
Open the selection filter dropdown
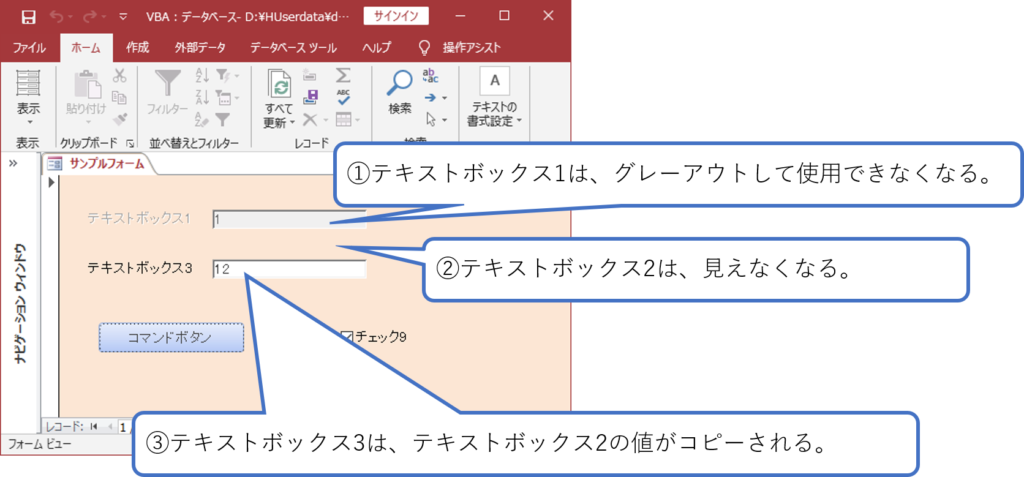(227, 76)
